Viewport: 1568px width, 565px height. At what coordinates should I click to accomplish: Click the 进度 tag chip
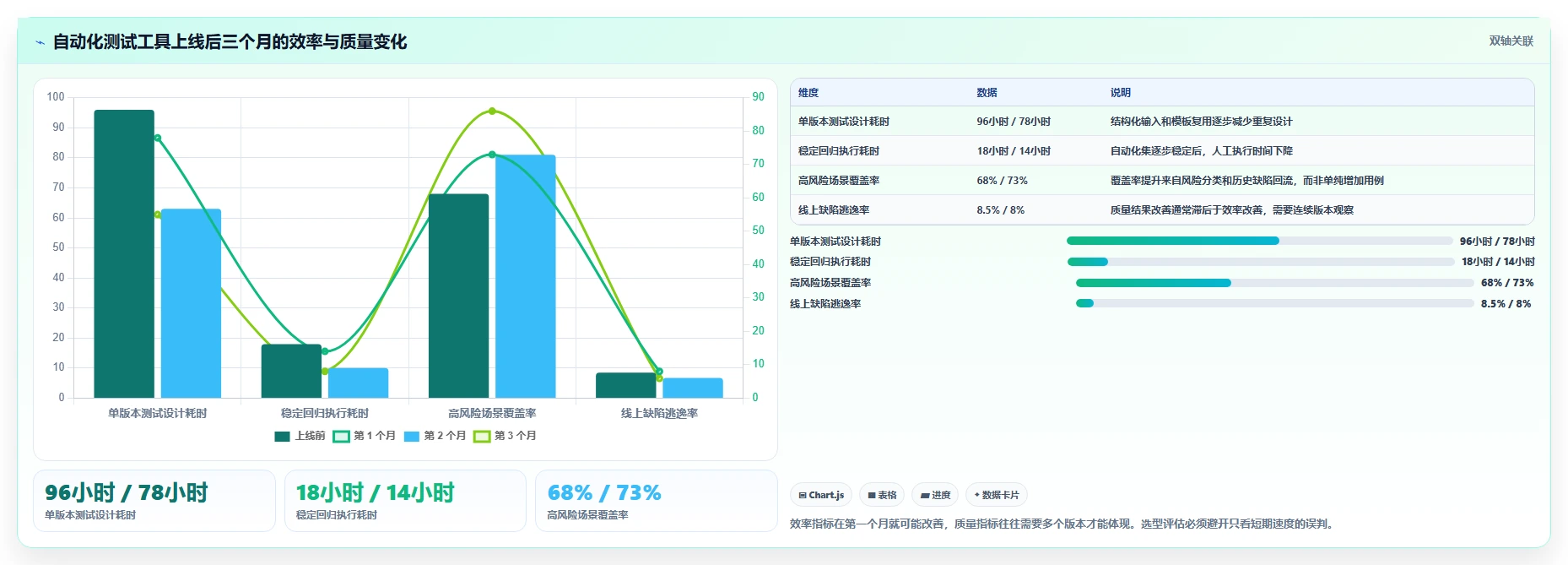935,495
